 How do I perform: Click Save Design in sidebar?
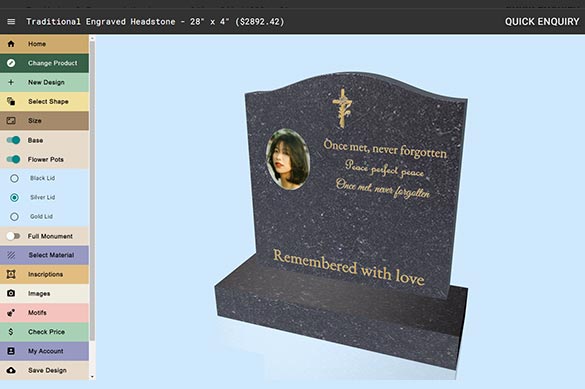(x=44, y=370)
